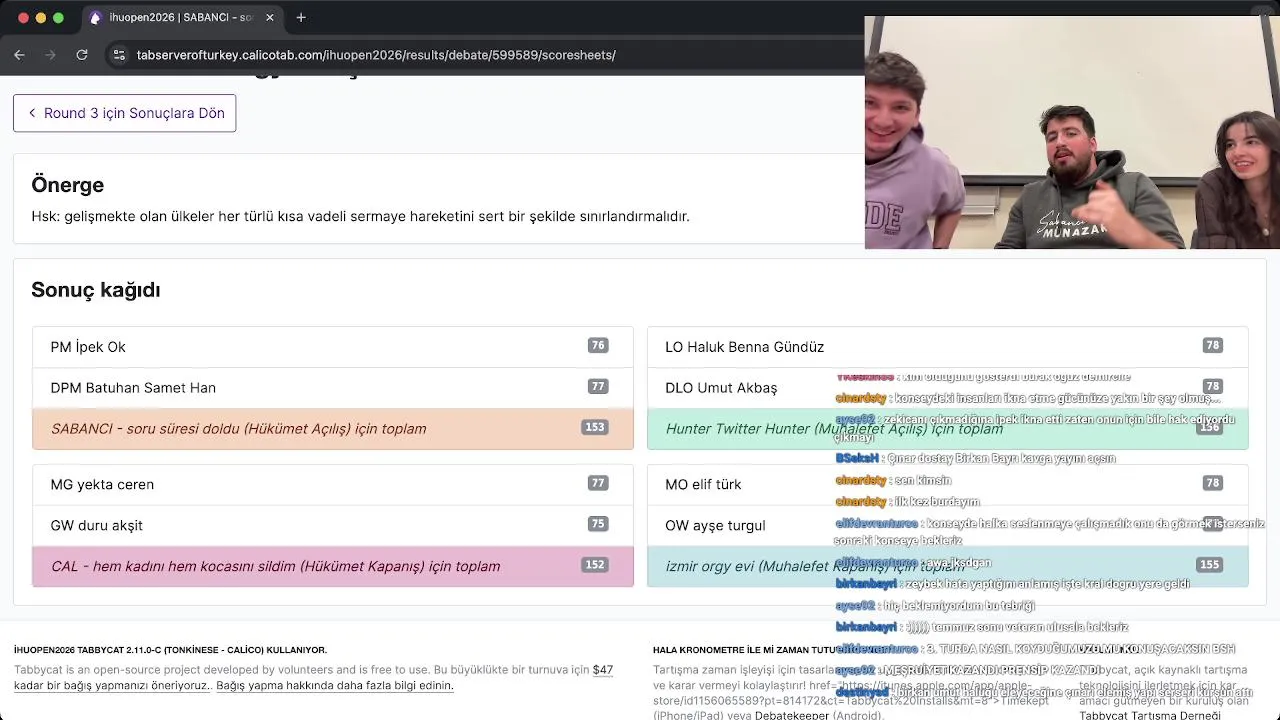Select MG yekta ceren row

pos(333,484)
